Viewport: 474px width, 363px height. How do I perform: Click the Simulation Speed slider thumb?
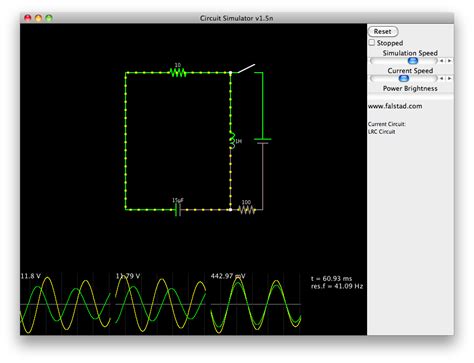click(413, 61)
